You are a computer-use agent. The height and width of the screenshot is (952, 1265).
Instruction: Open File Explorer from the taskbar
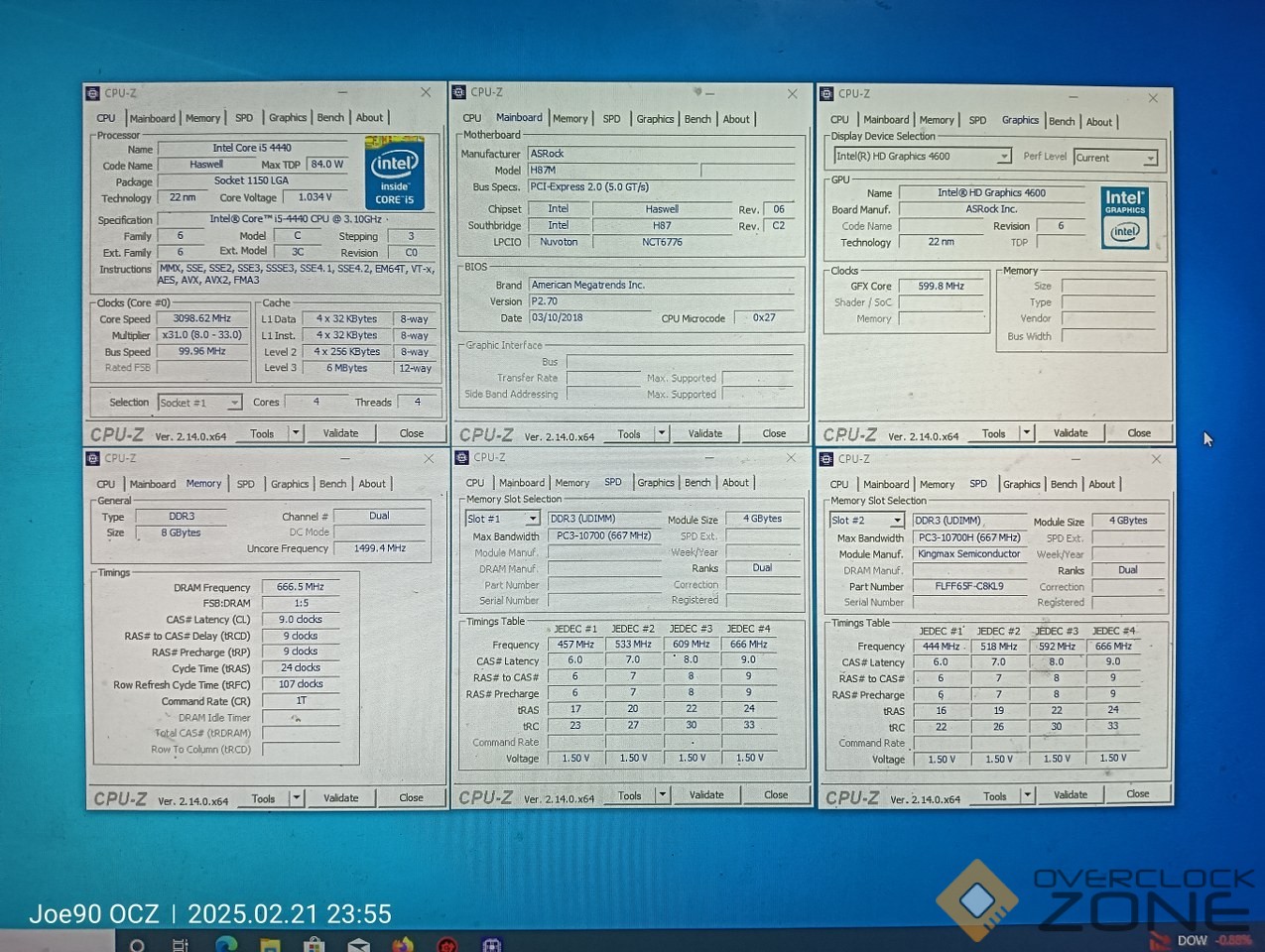tap(271, 944)
